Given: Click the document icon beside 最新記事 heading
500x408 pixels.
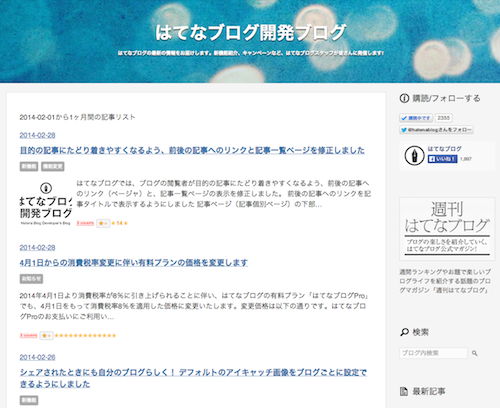Looking at the screenshot, I should click(404, 391).
